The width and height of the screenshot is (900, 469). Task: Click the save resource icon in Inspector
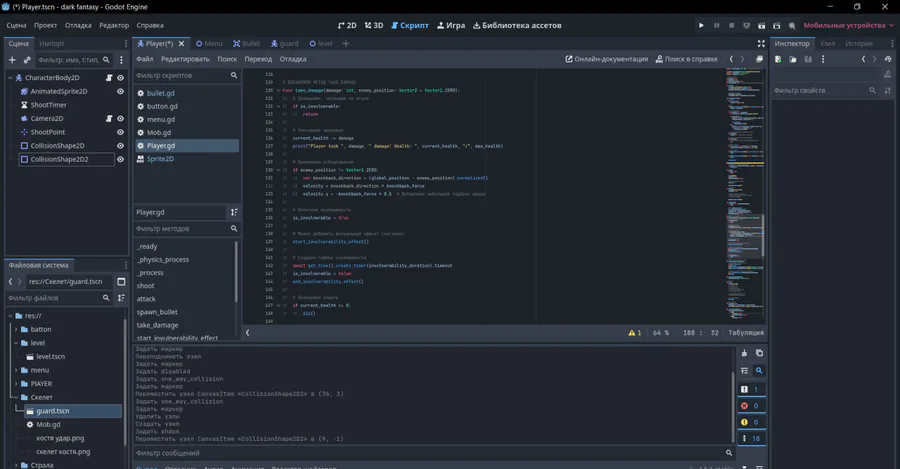click(809, 60)
